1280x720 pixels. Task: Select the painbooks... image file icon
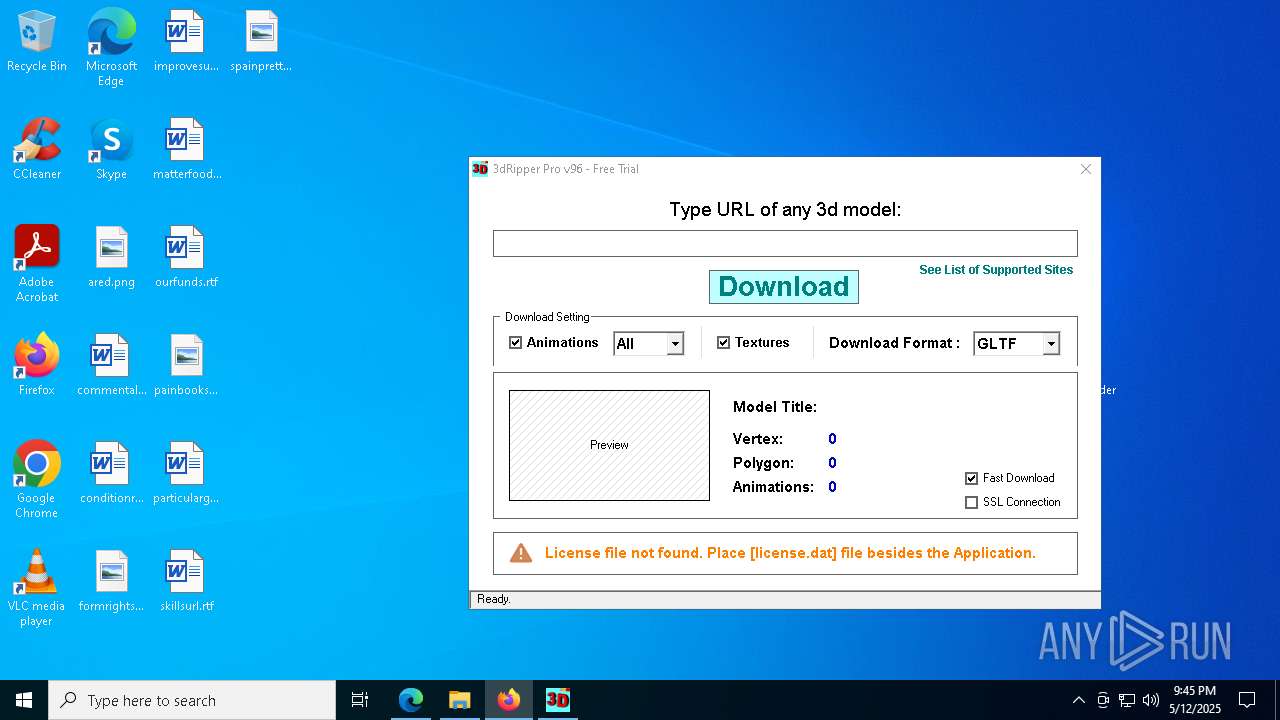(186, 366)
